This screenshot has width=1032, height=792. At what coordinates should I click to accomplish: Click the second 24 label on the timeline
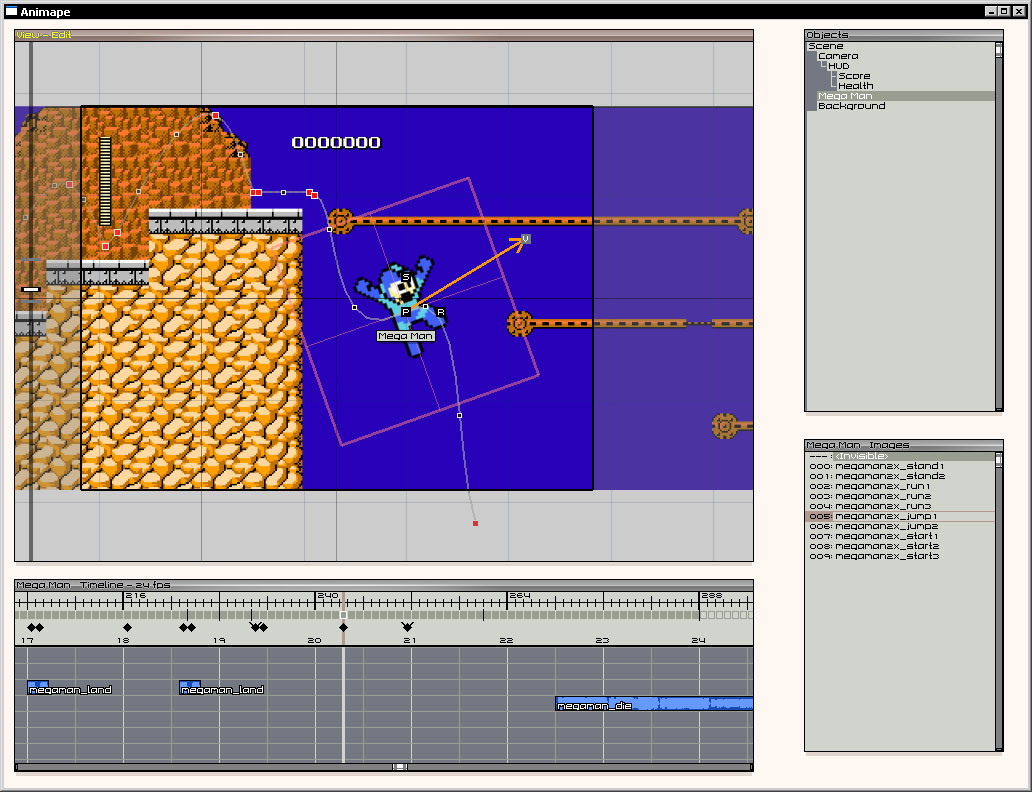(698, 640)
